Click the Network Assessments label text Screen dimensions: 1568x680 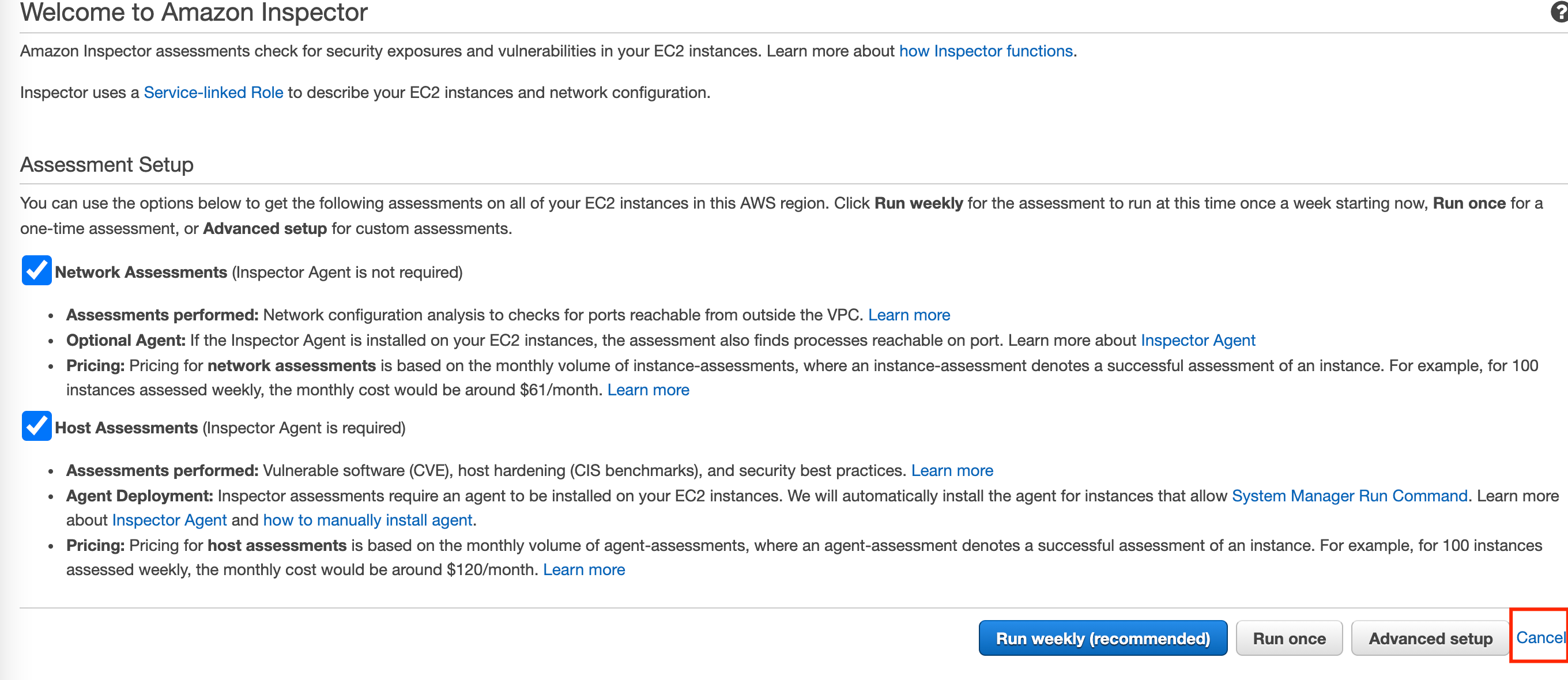141,272
